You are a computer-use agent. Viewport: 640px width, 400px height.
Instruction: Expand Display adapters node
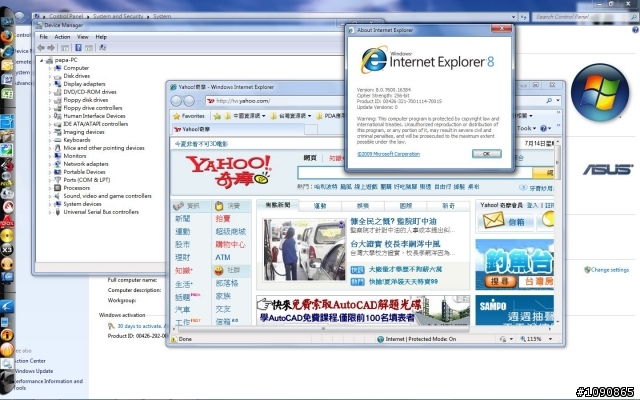tap(50, 84)
